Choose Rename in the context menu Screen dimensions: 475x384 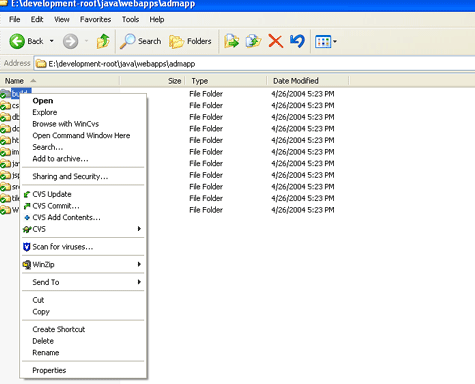(x=83, y=353)
